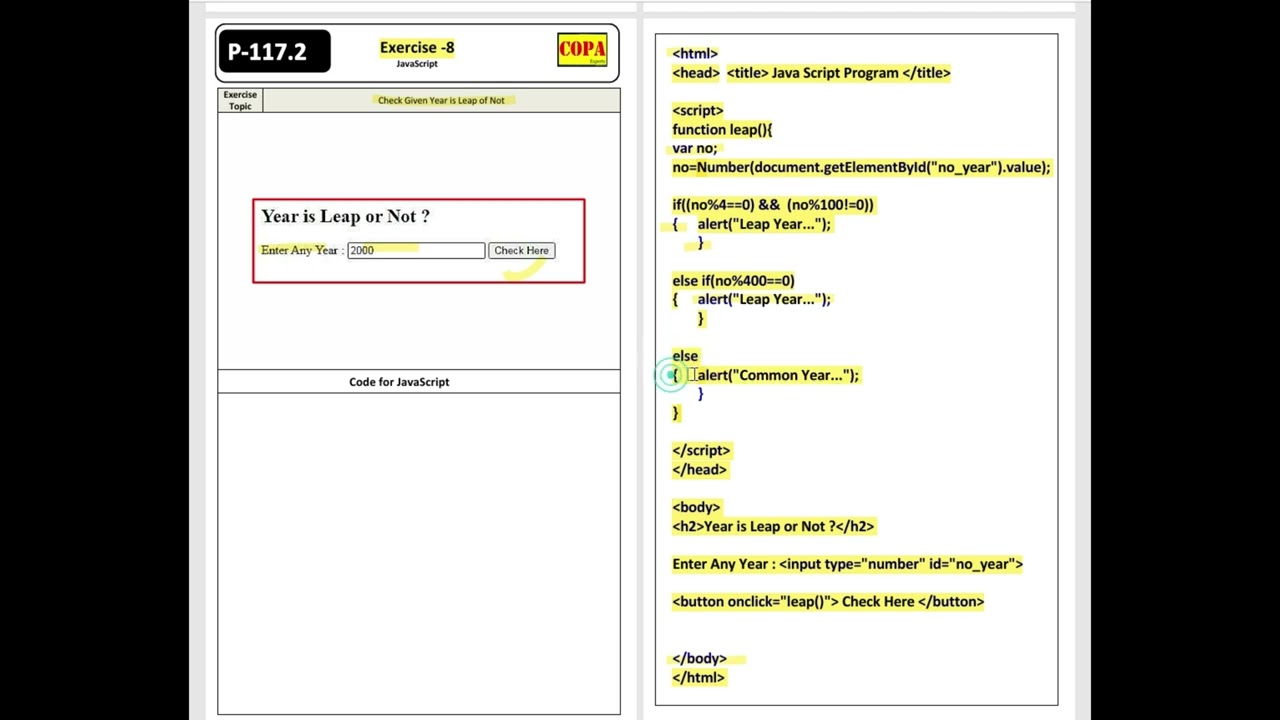Click the 'Exercise Topic' label cell
The width and height of the screenshot is (1280, 720).
point(240,100)
